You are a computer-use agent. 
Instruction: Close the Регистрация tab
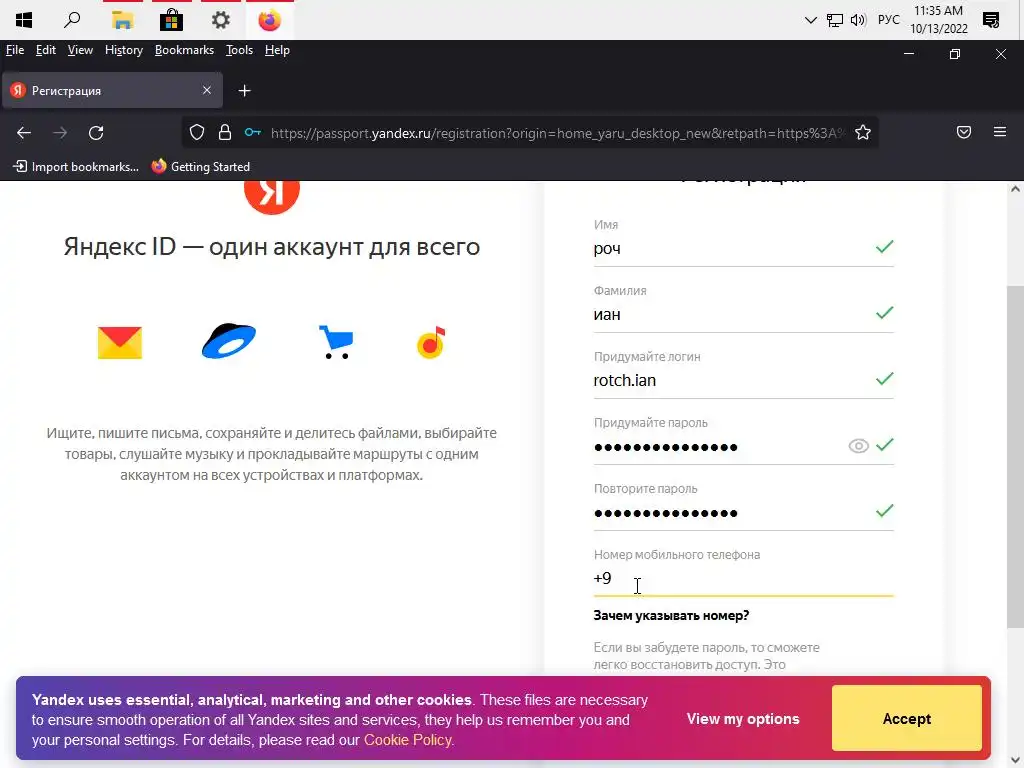[x=207, y=90]
